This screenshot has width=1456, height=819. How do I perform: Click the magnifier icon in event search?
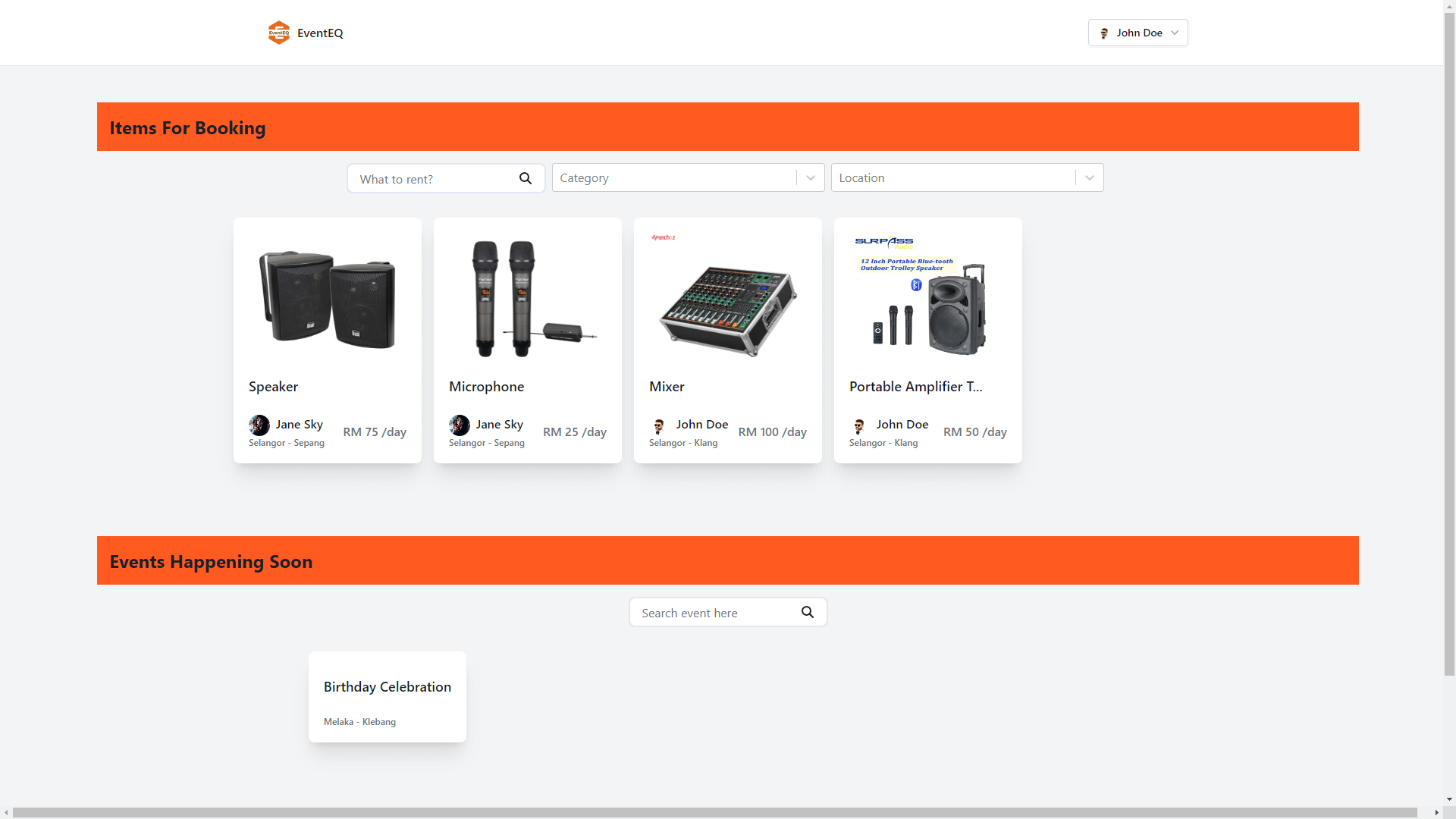pyautogui.click(x=808, y=612)
